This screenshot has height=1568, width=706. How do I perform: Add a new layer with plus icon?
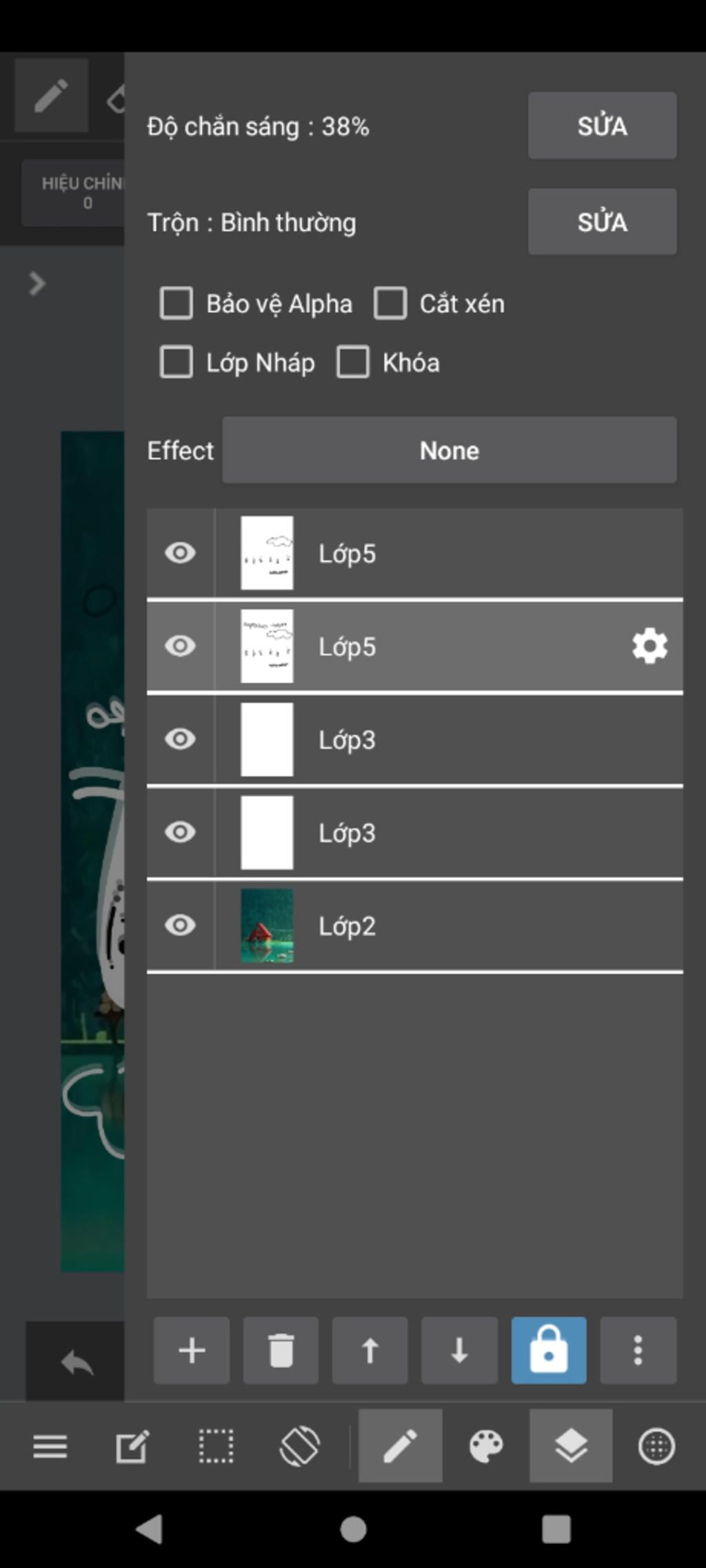click(192, 1350)
